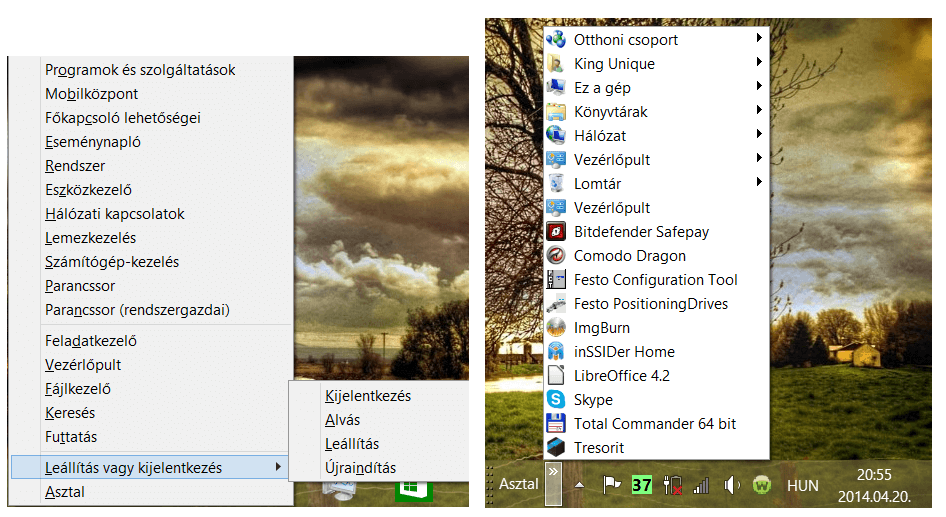Open the Asztal toolbar chevron
946x517 pixels.
[553, 483]
